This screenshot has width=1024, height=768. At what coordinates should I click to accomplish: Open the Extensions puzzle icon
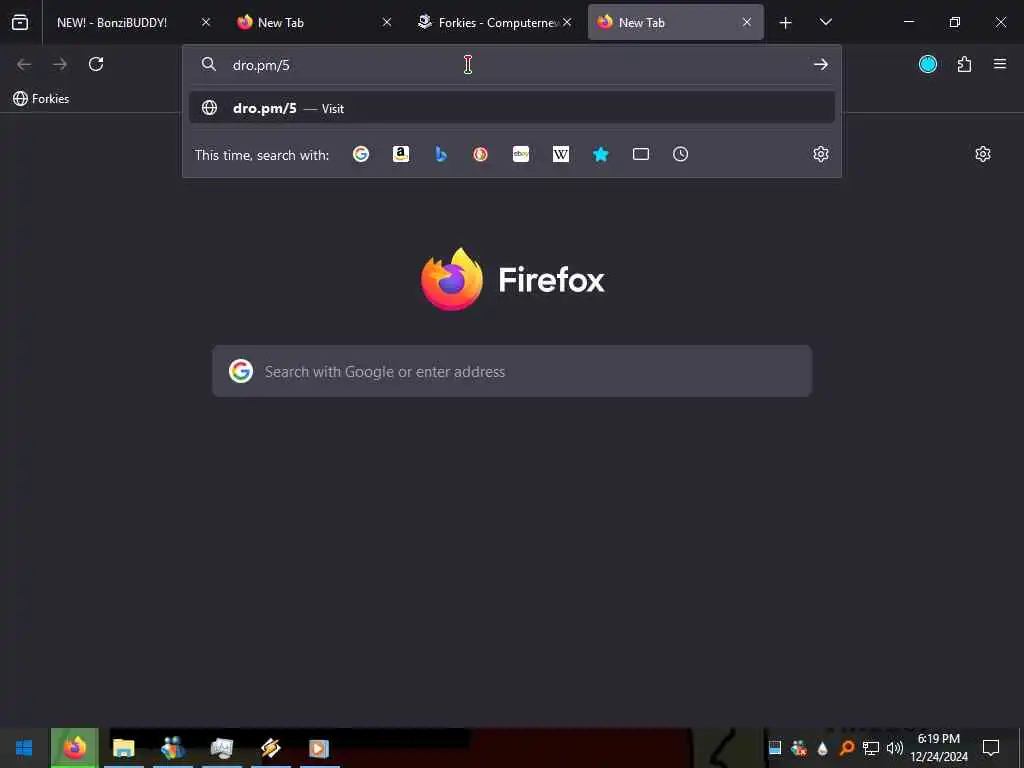point(965,64)
